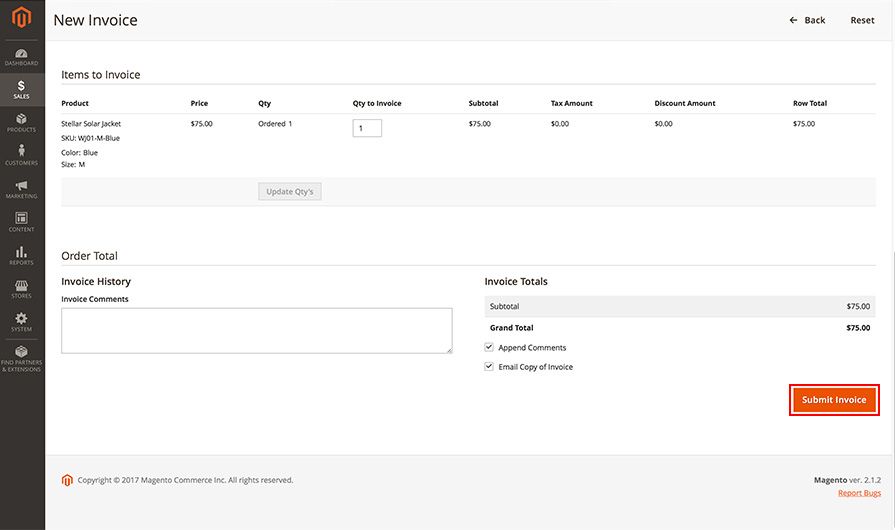Toggle the Email Copy of Invoice checkbox
Screen dimensions: 895x530
[x=489, y=366]
